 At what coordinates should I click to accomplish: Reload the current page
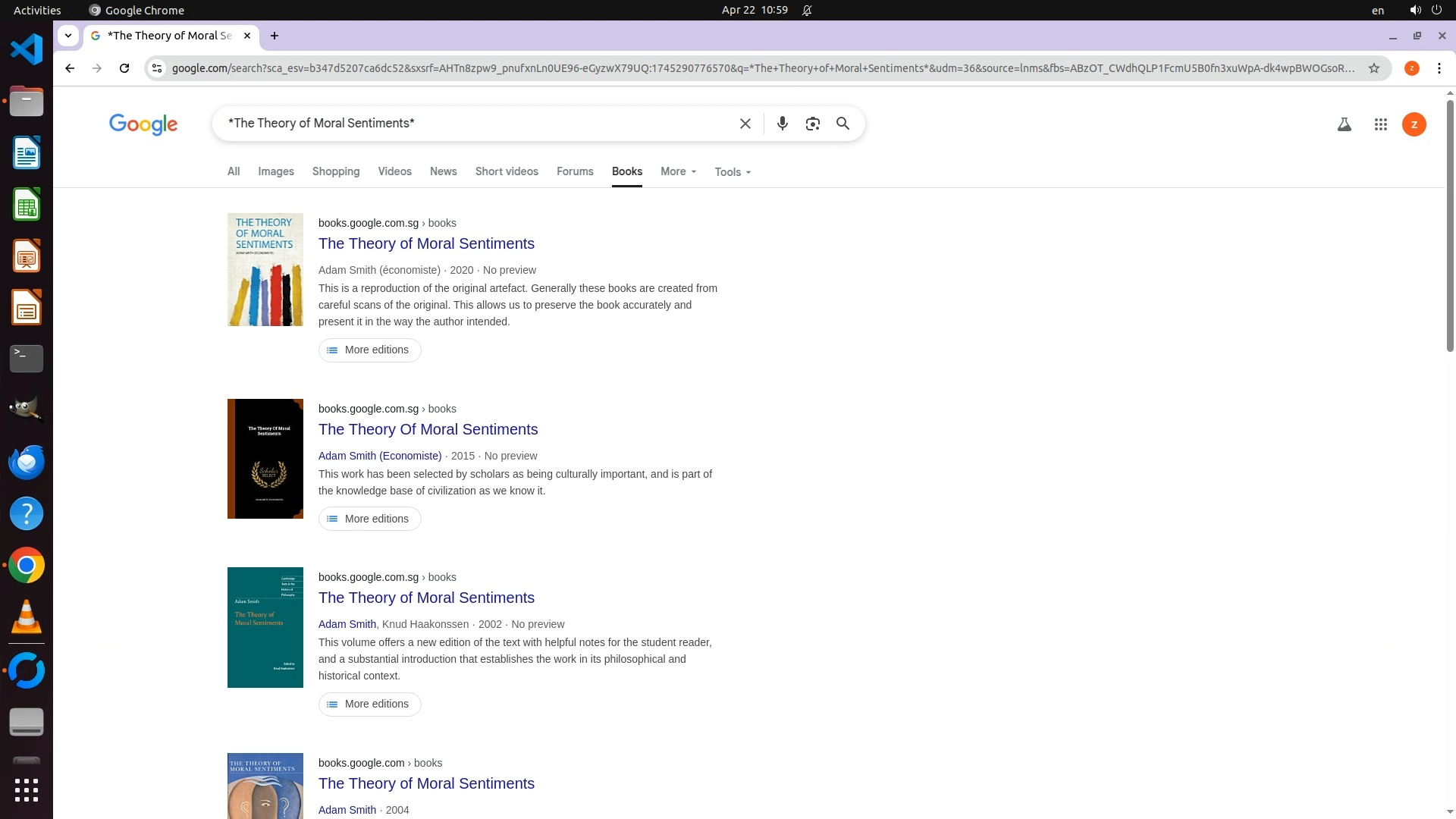pyautogui.click(x=124, y=68)
